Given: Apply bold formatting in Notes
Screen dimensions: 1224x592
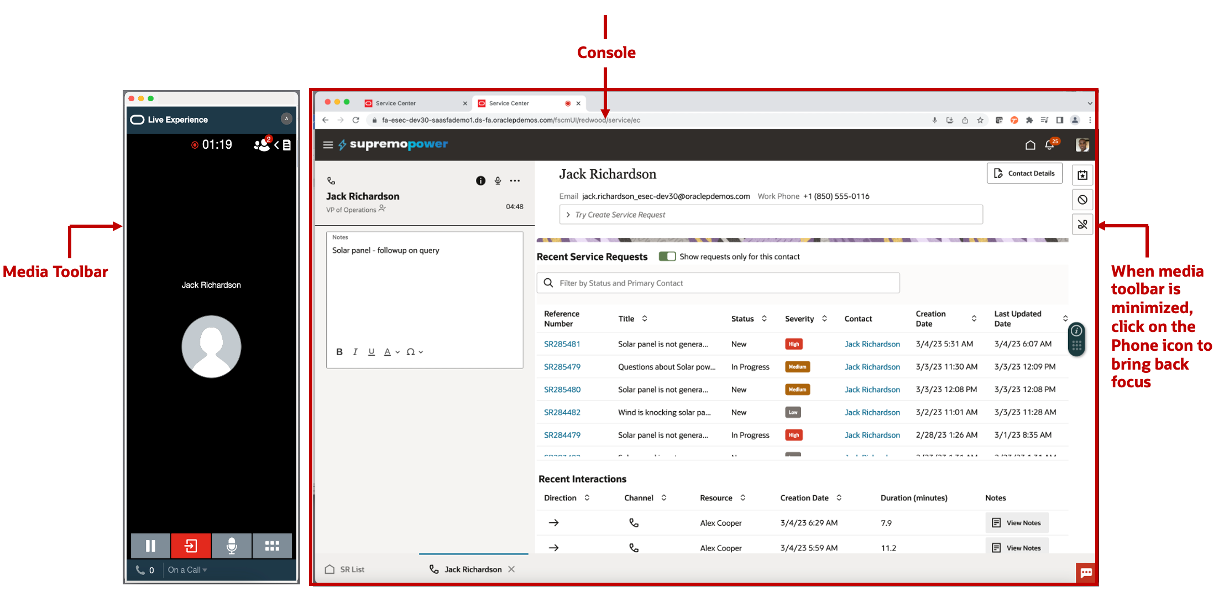Looking at the screenshot, I should point(339,352).
